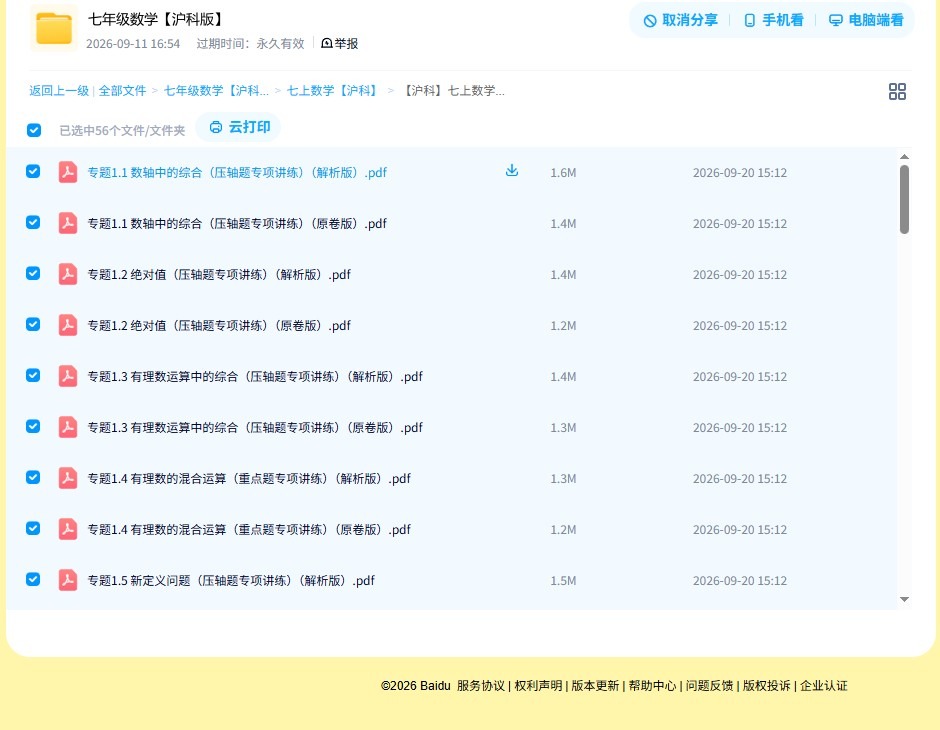Switch to grid view layout icon

[x=897, y=91]
